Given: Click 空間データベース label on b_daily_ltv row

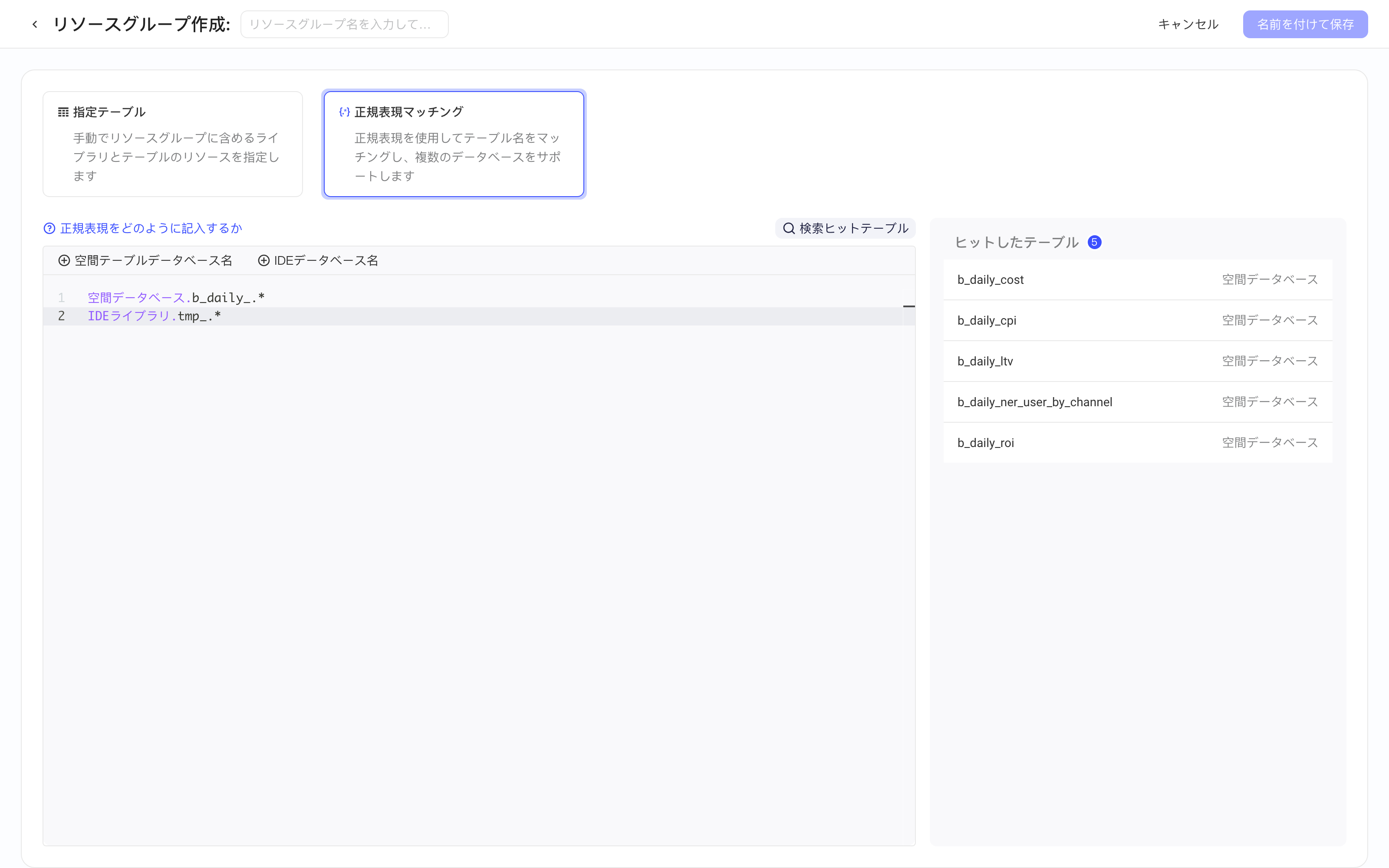Looking at the screenshot, I should pos(1270,361).
